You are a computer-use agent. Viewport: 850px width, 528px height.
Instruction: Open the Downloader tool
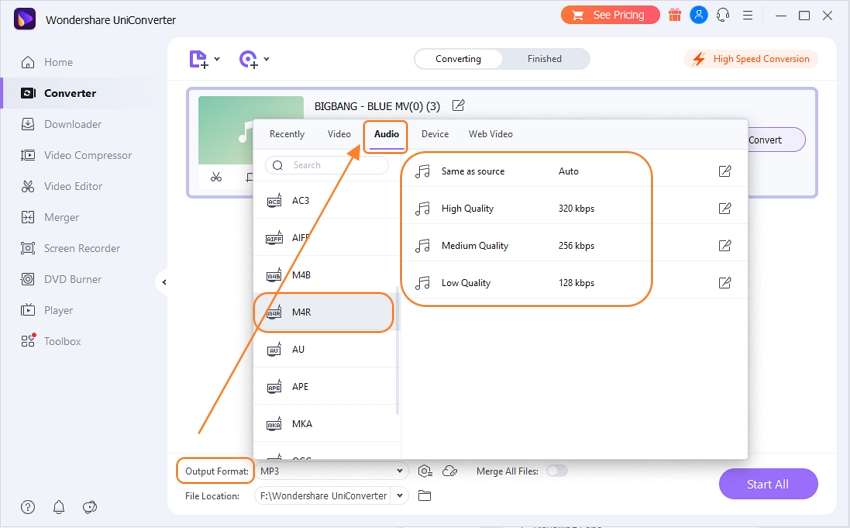61,124
